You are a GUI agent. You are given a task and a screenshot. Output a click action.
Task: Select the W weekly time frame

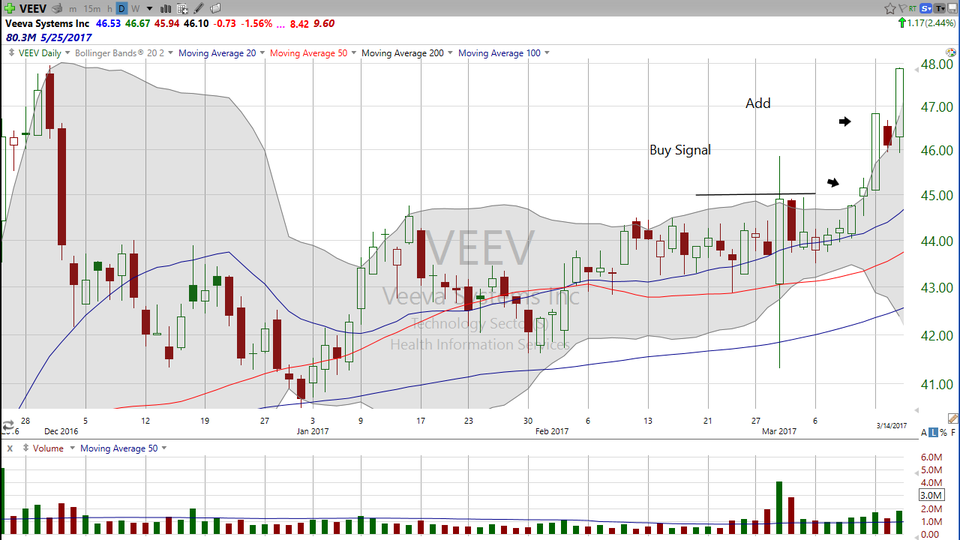pos(135,9)
